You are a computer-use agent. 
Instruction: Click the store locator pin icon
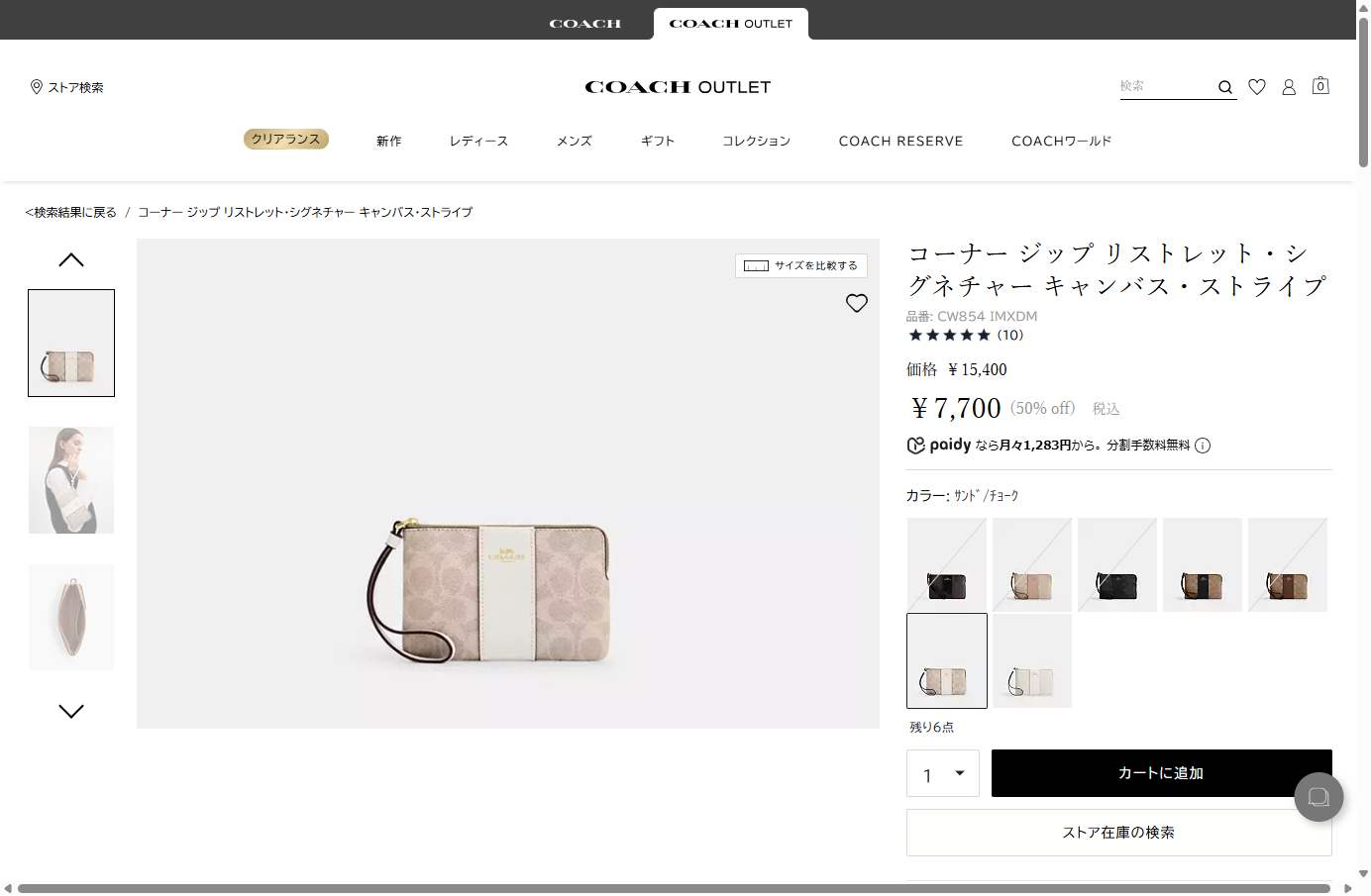37,87
